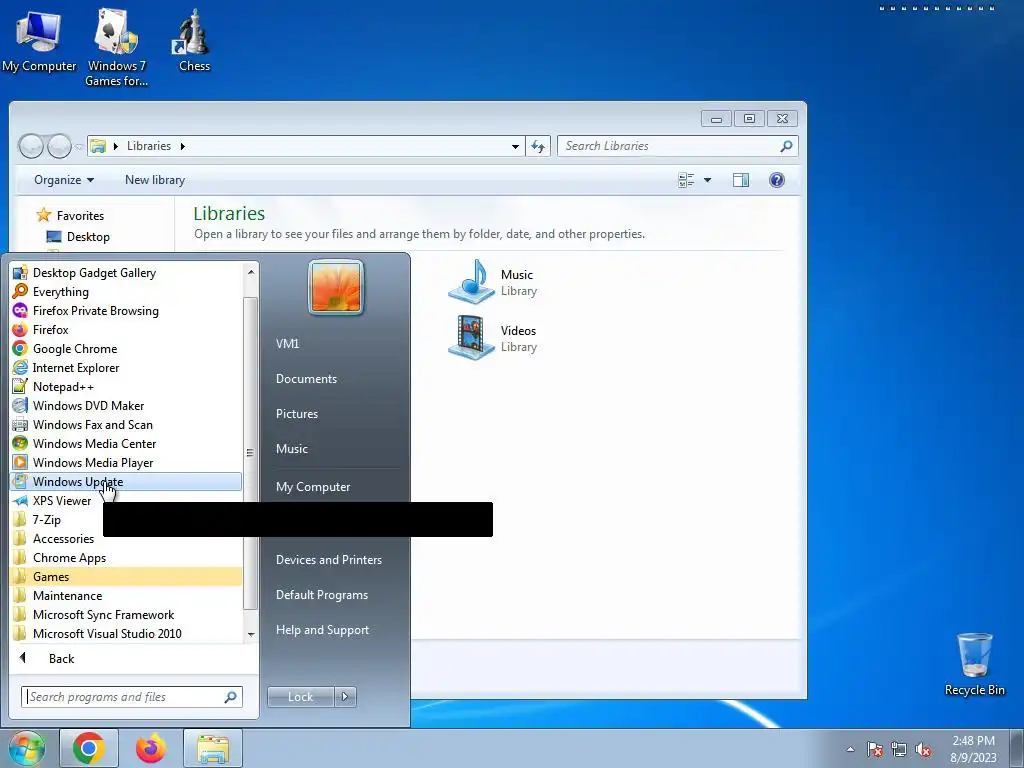Viewport: 1024px width, 768px height.
Task: Launch Notepad++ from Start menu
Action: [125, 387]
